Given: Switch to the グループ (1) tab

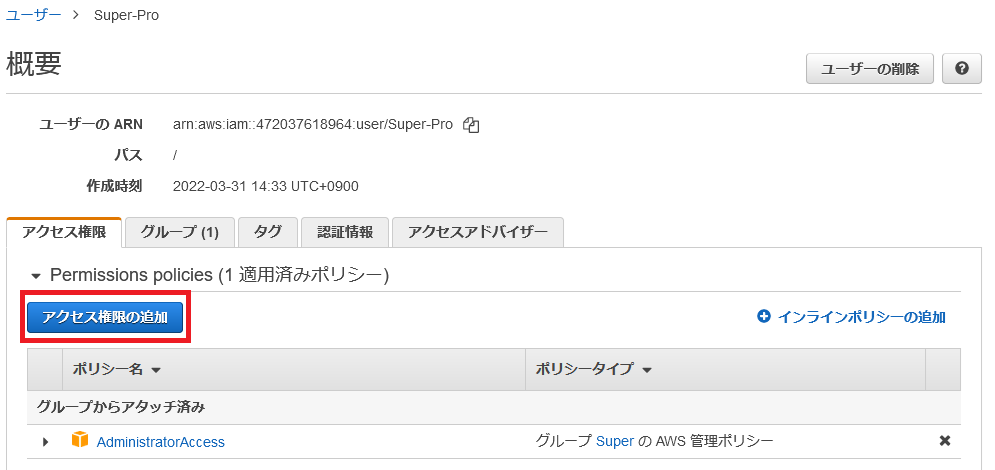Looking at the screenshot, I should pyautogui.click(x=180, y=232).
